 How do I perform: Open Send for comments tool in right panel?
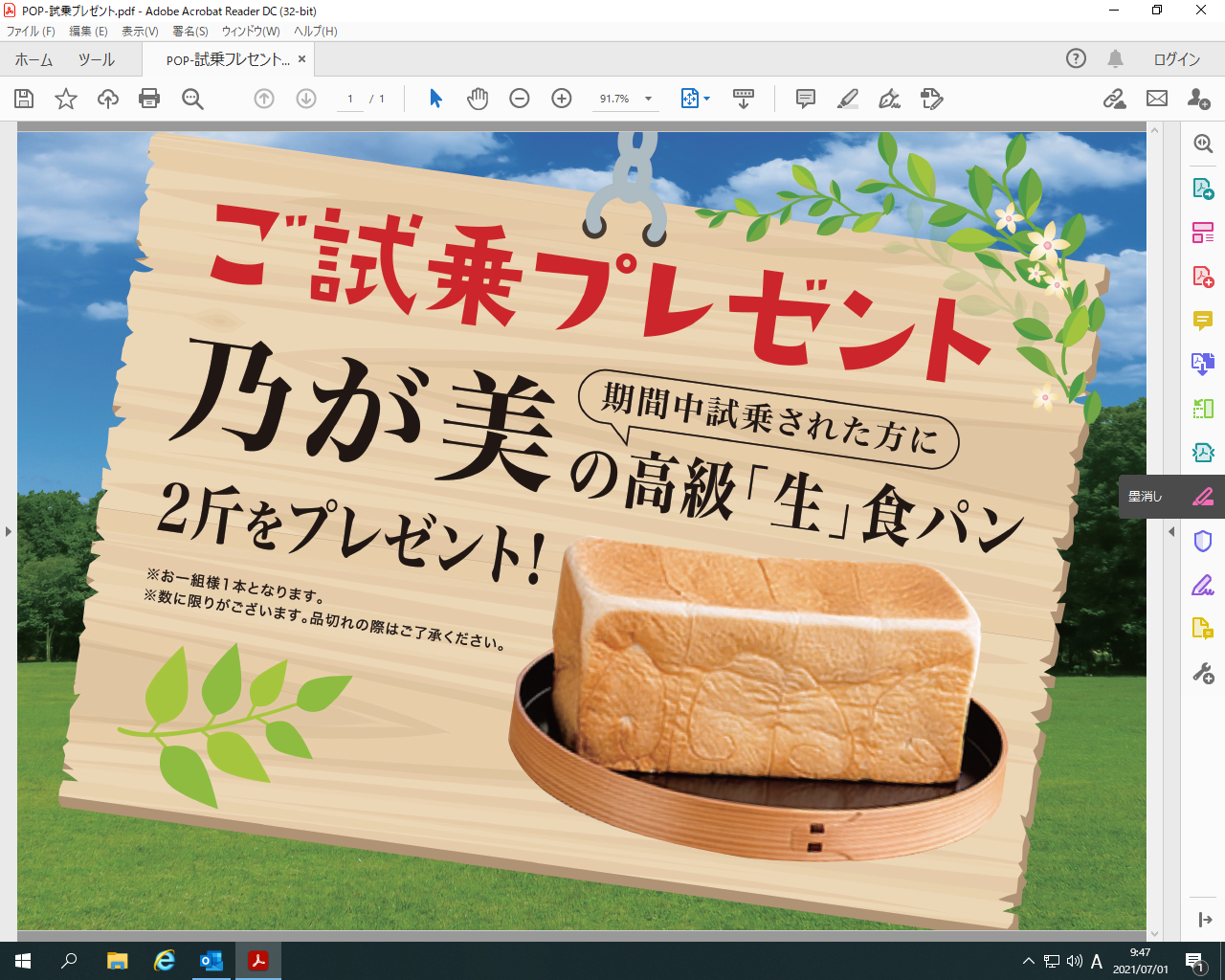point(1203,629)
